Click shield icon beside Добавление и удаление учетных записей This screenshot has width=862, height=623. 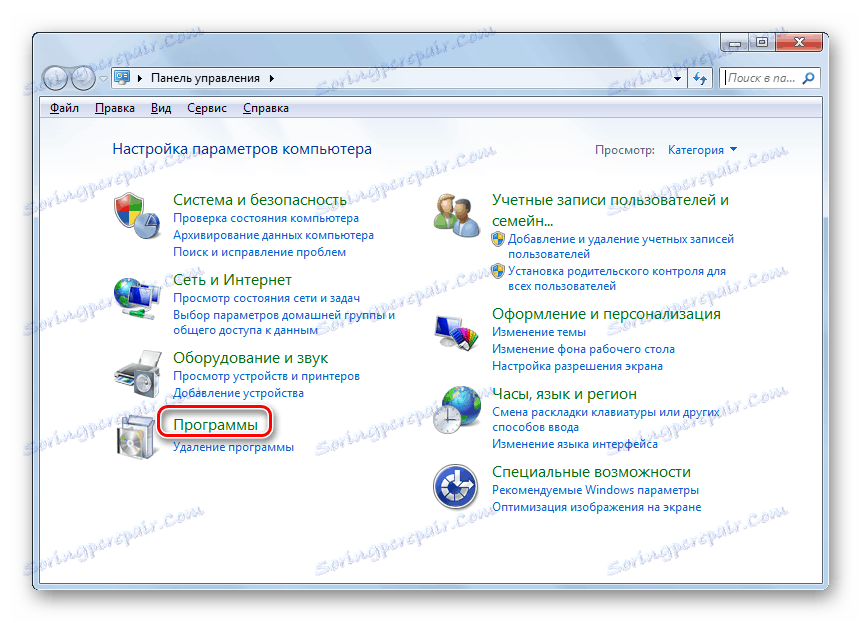(x=498, y=239)
